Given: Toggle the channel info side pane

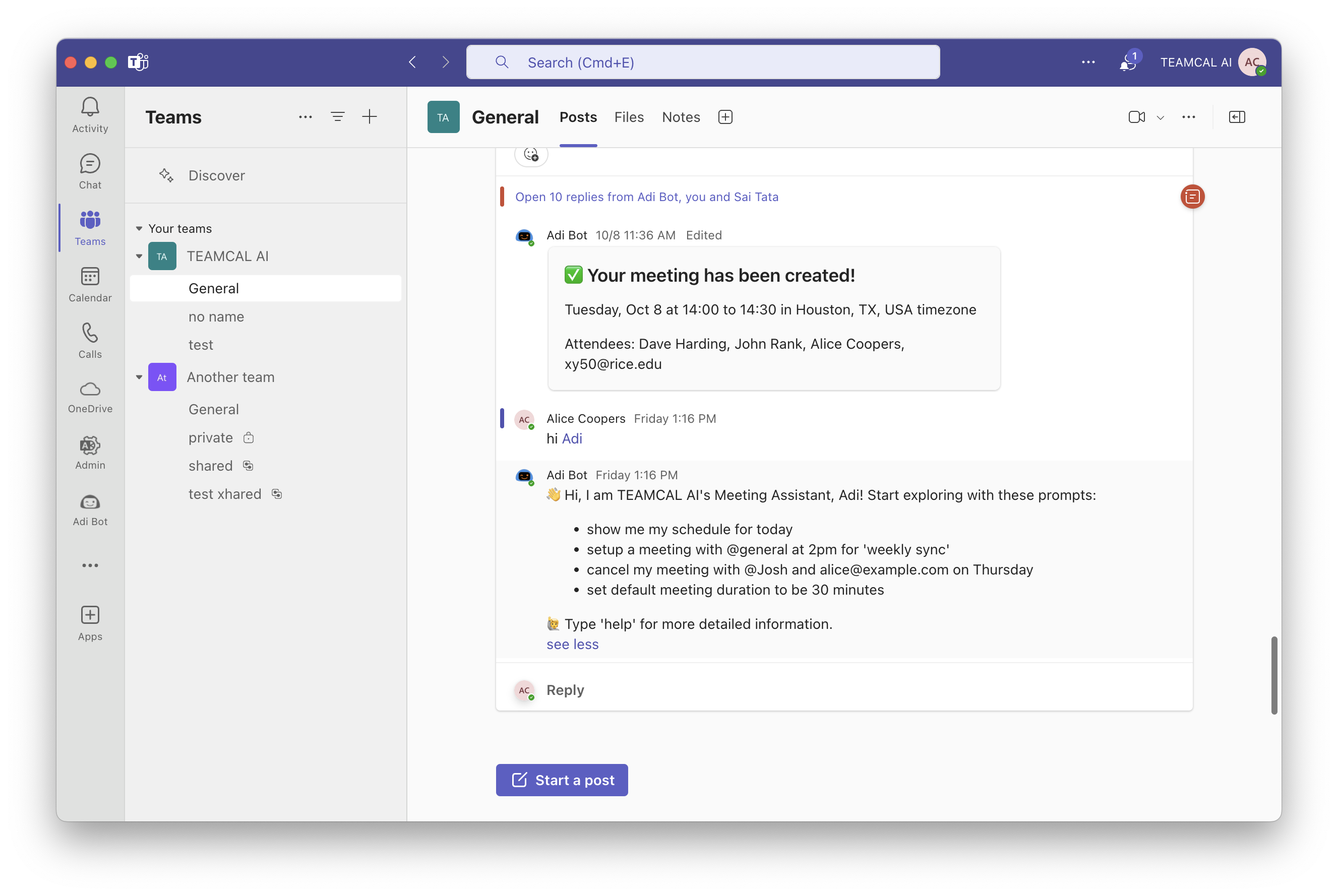Looking at the screenshot, I should click(x=1236, y=117).
